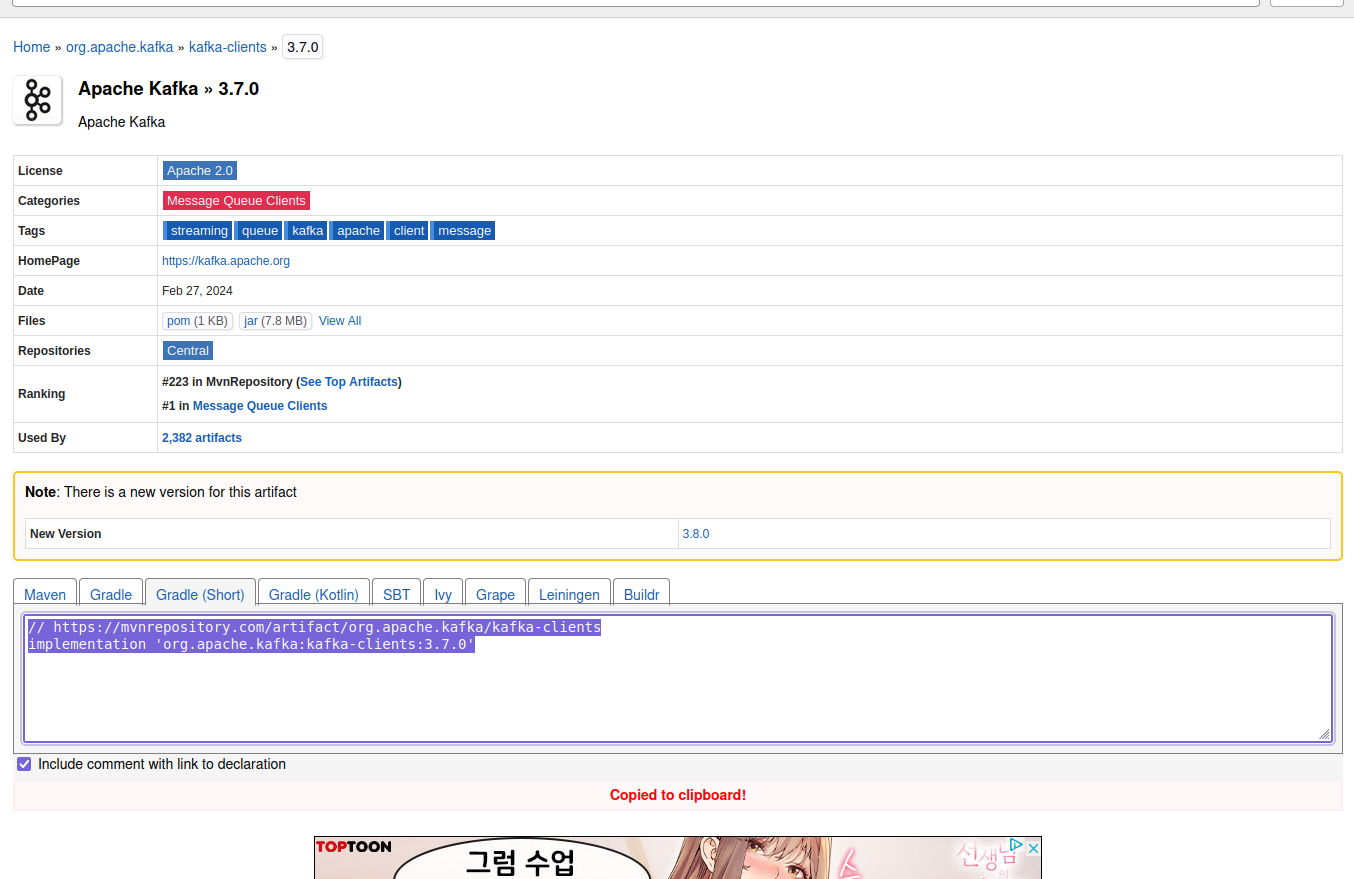Click the textarea resize handle corner

pyautogui.click(x=1324, y=734)
